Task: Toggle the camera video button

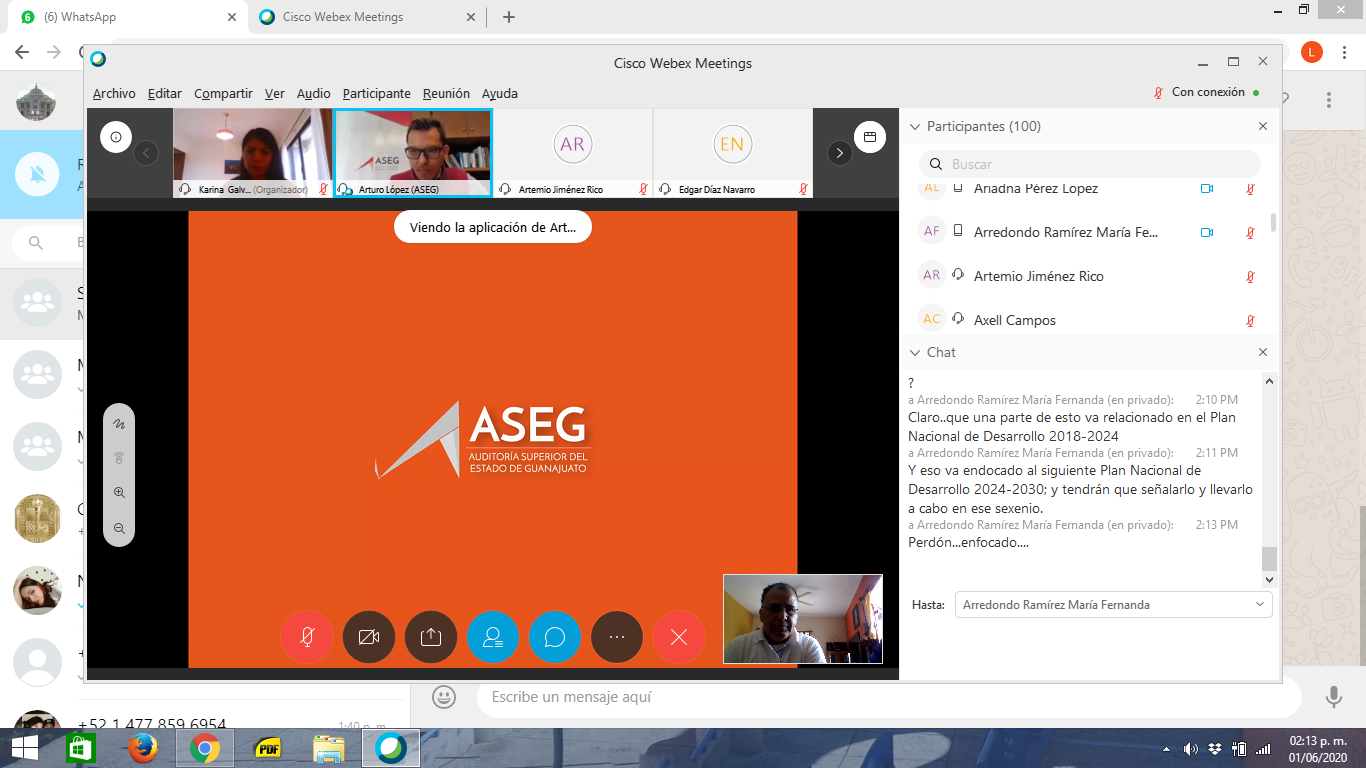Action: click(369, 637)
